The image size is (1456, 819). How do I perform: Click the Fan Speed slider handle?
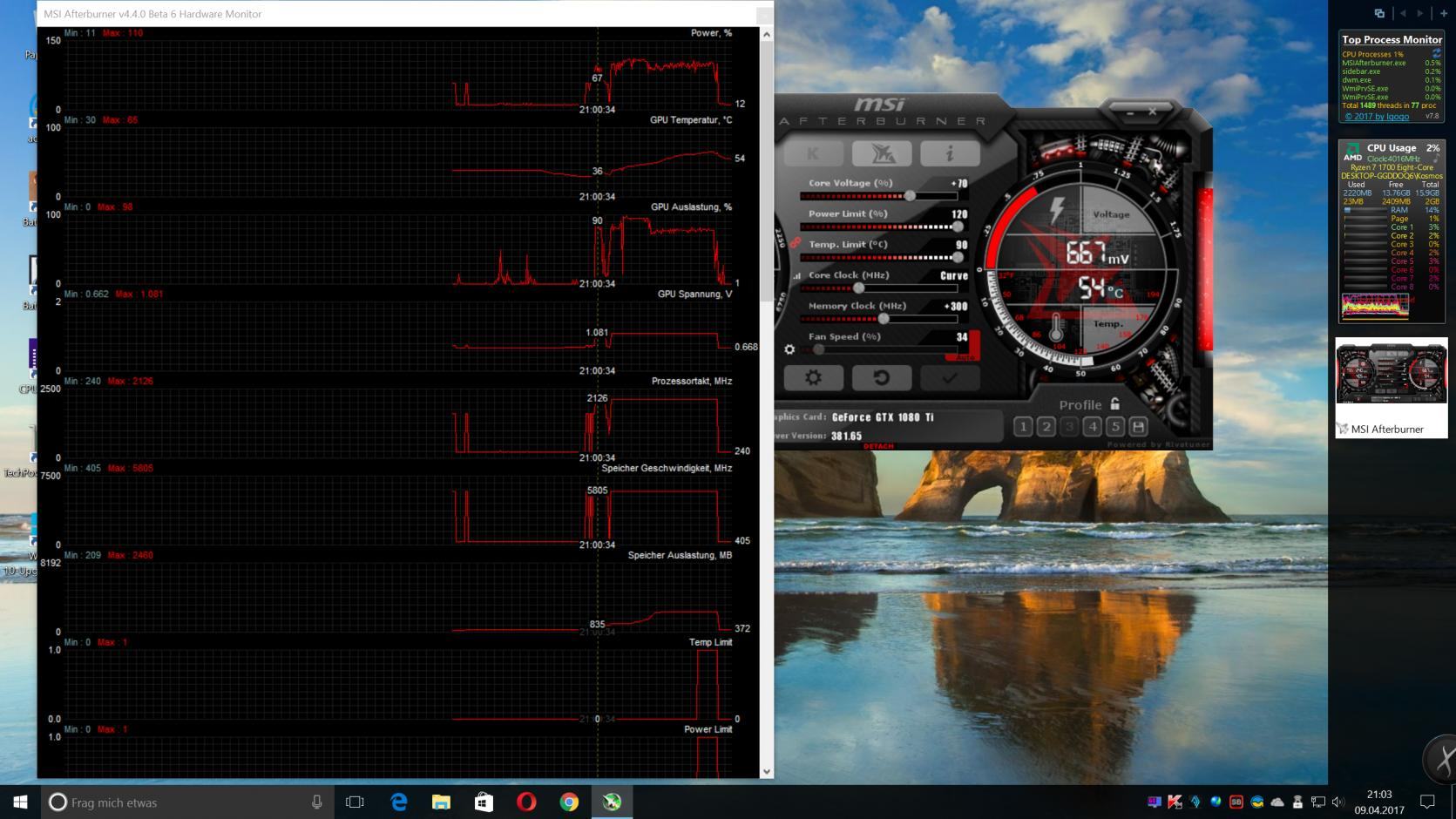click(x=819, y=349)
